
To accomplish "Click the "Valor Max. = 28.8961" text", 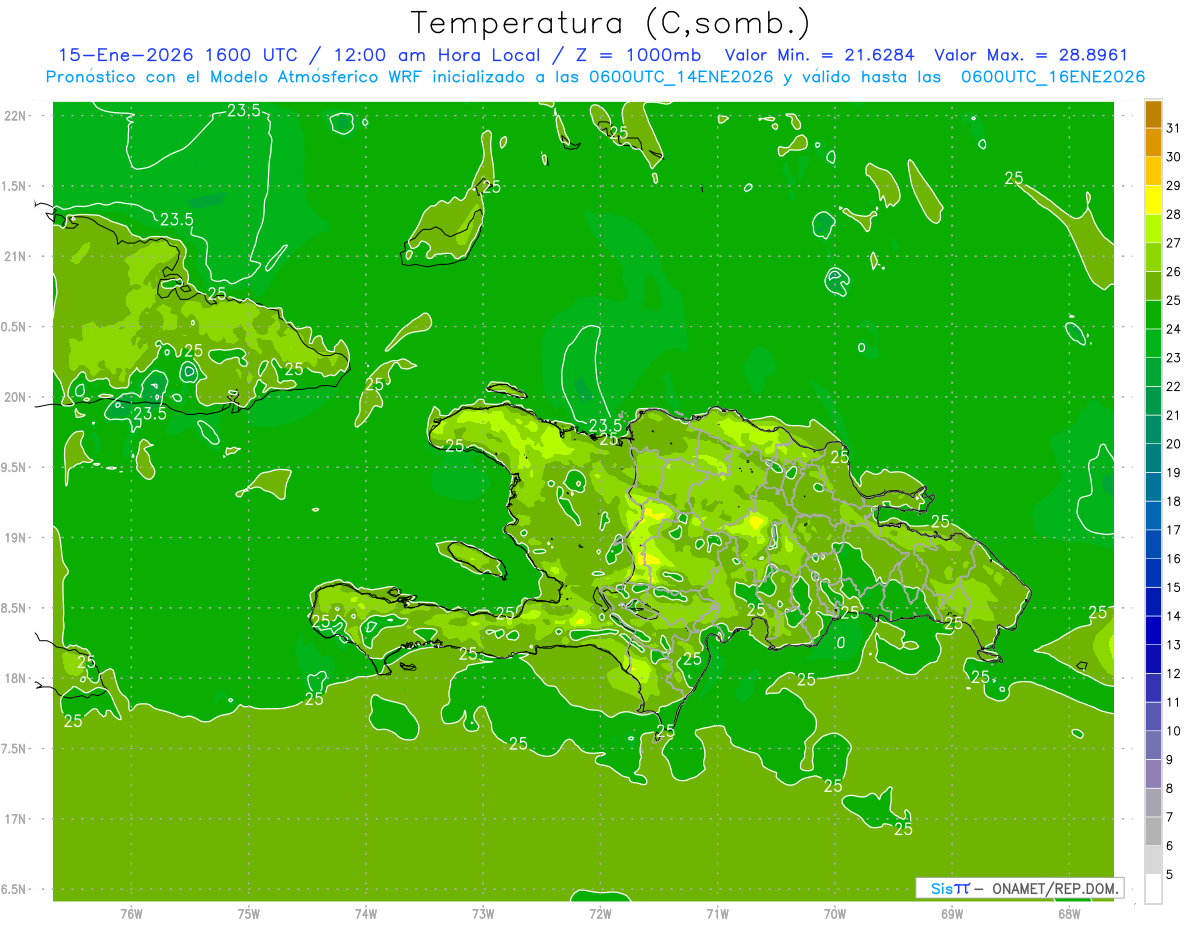I will click(x=1031, y=55).
